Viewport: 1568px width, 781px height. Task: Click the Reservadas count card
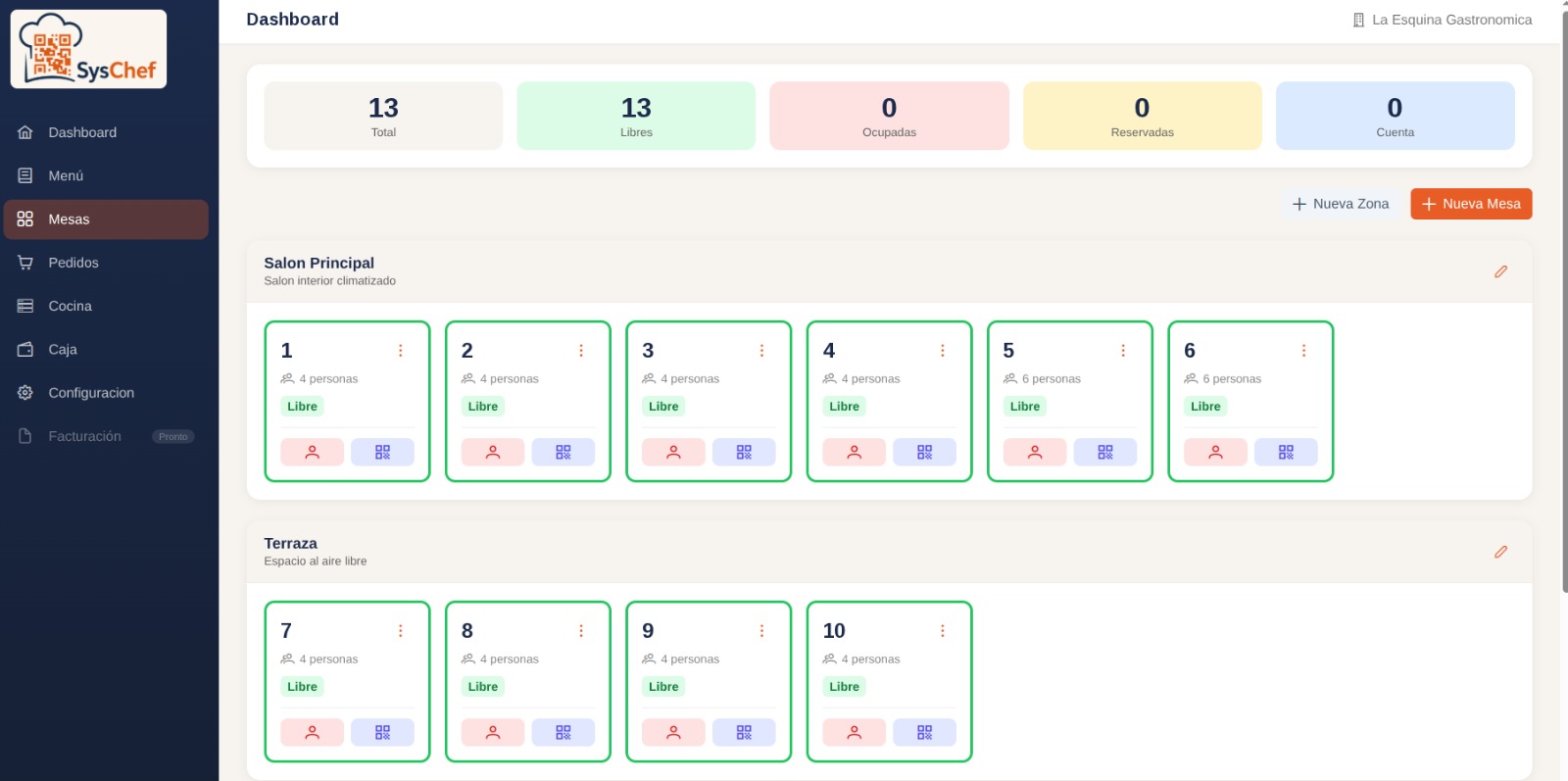[x=1142, y=116]
